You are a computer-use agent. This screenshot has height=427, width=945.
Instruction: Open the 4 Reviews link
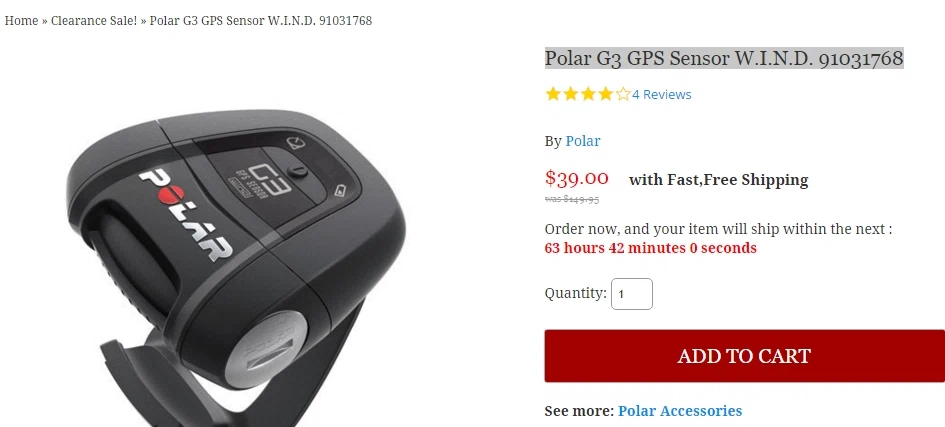(x=661, y=95)
